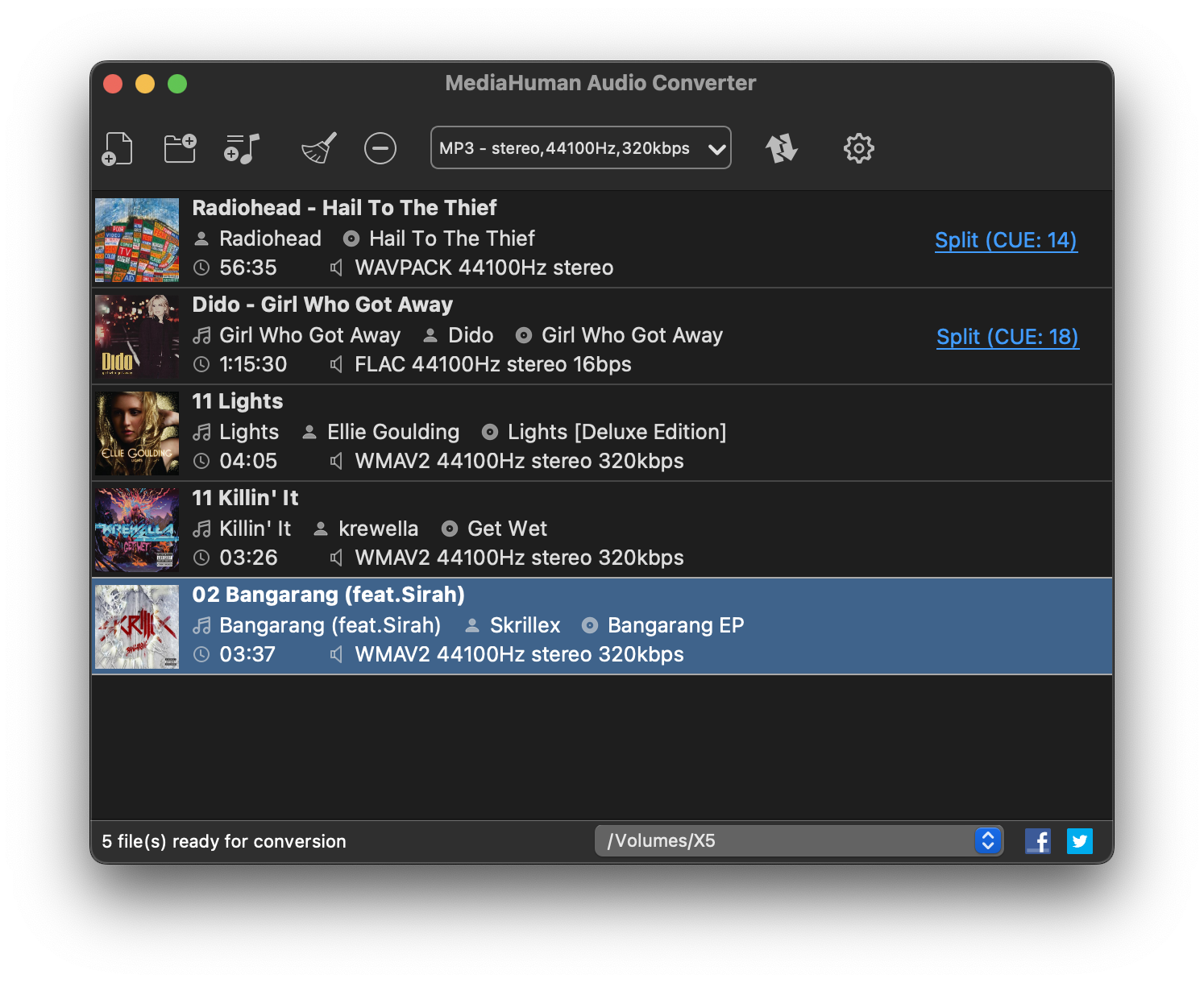
Task: Click the '5 file(s) ready for conversion' status
Action: [x=224, y=841]
